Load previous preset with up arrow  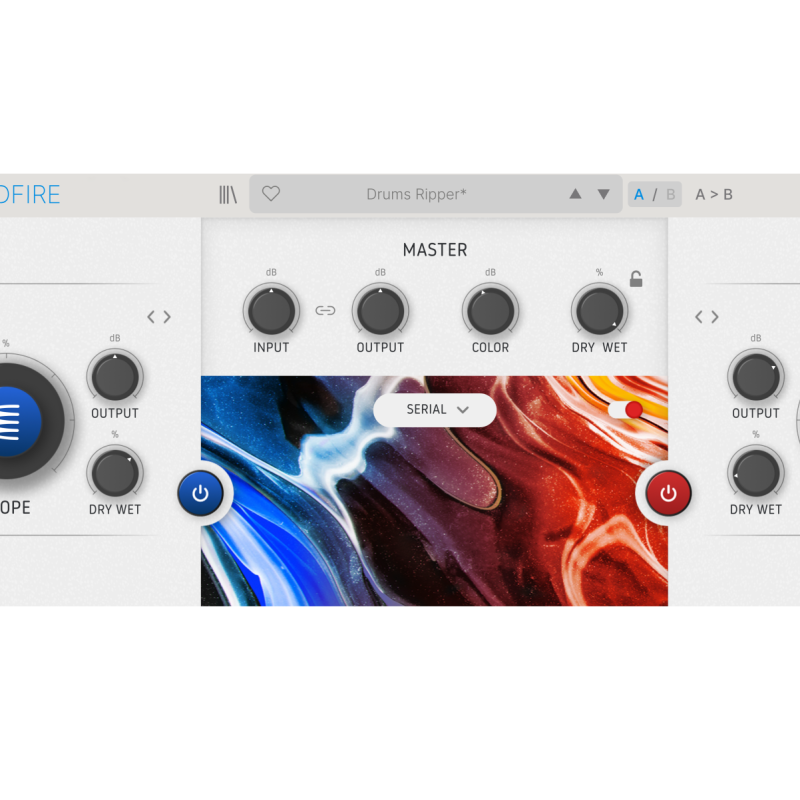(575, 194)
